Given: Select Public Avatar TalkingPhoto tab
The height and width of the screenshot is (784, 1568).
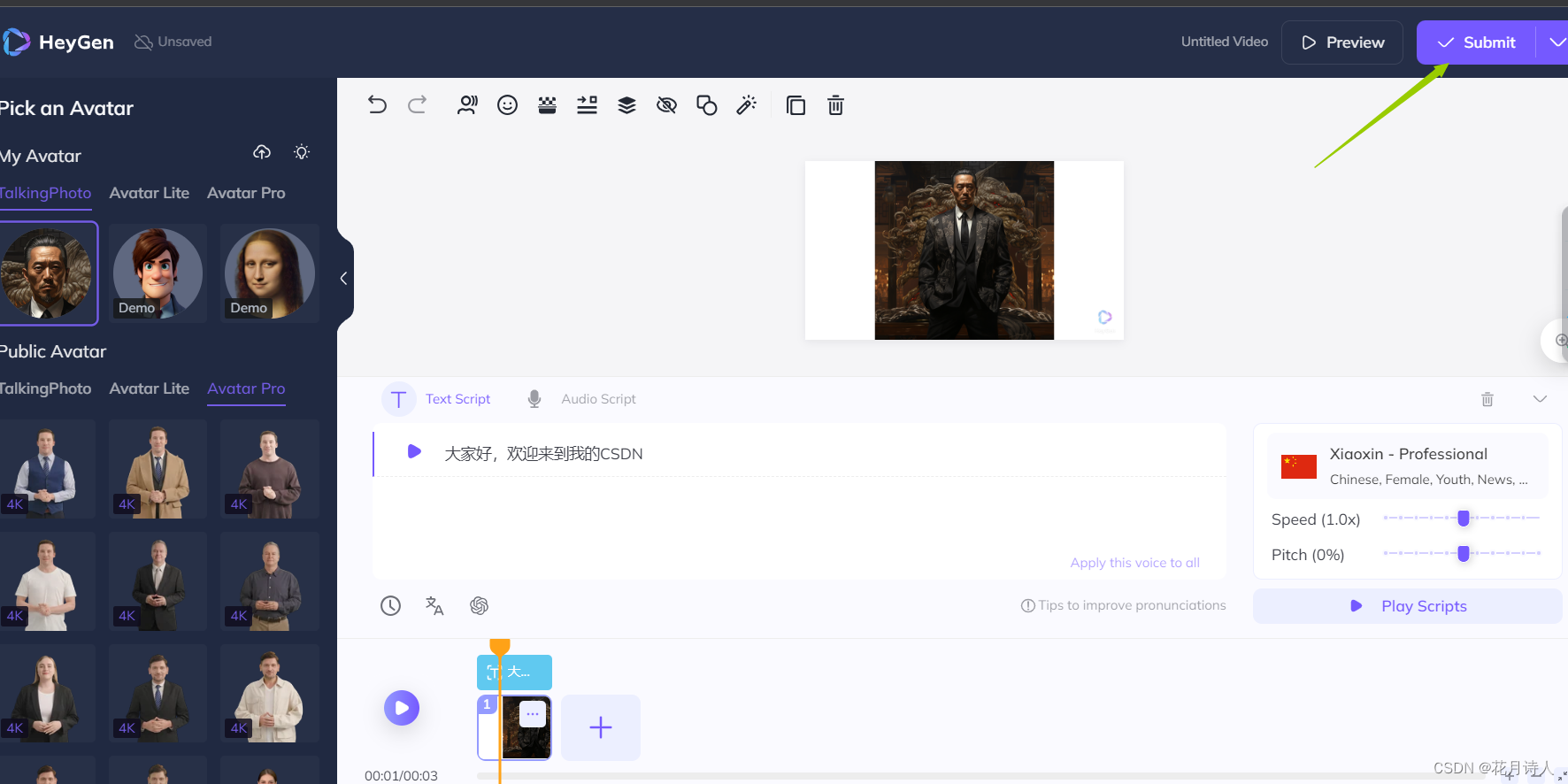Looking at the screenshot, I should click(45, 388).
